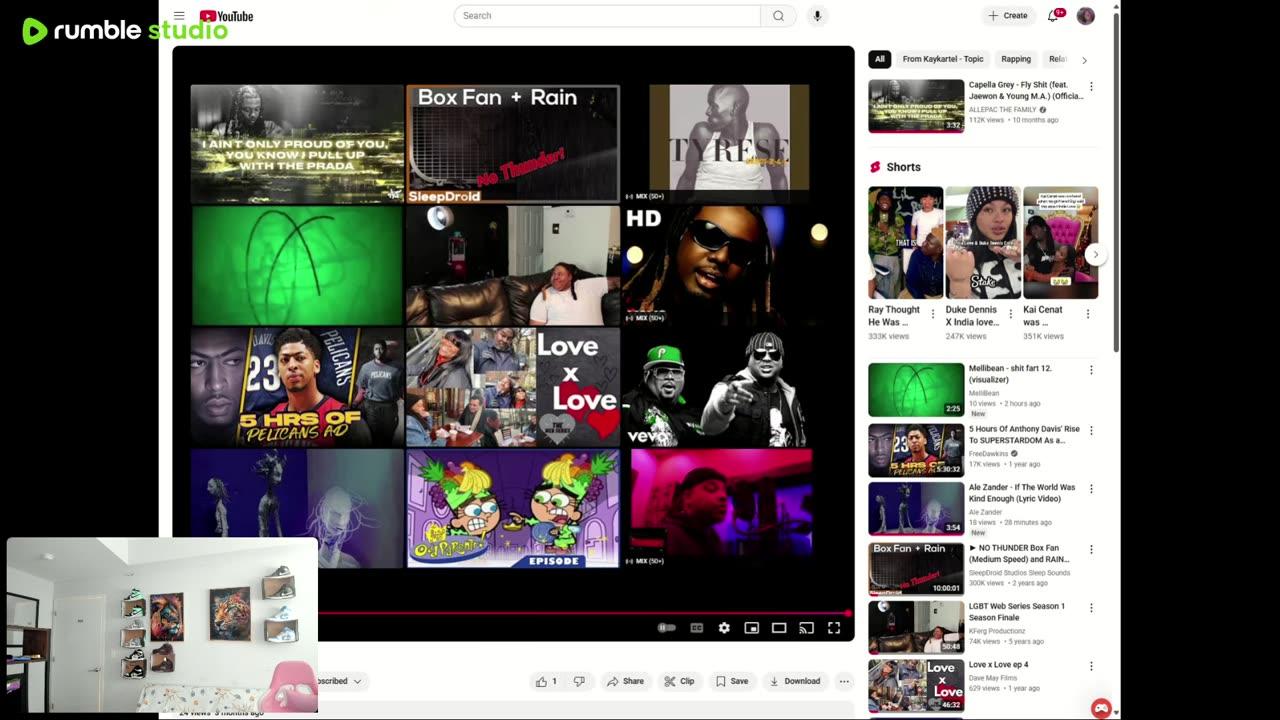Switch to theater mode

(x=779, y=628)
